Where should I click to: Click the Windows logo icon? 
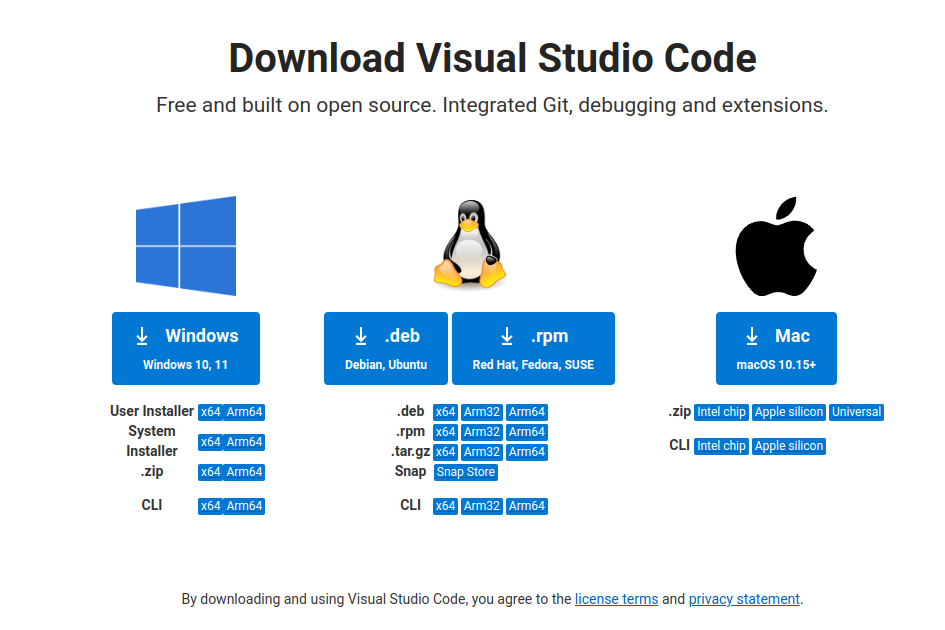tap(185, 245)
